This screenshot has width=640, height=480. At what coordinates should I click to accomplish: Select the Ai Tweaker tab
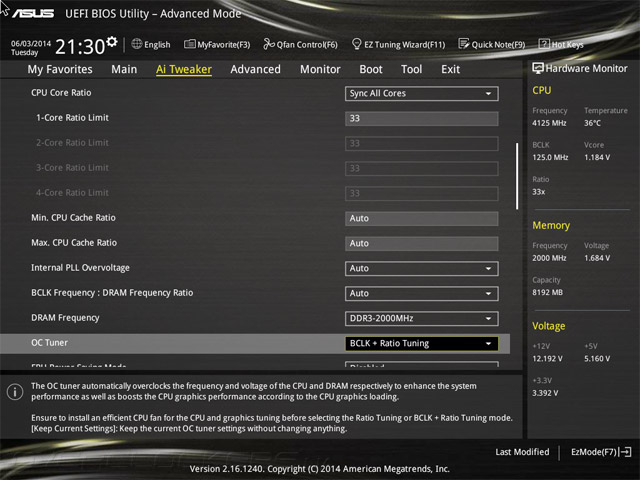tap(184, 69)
